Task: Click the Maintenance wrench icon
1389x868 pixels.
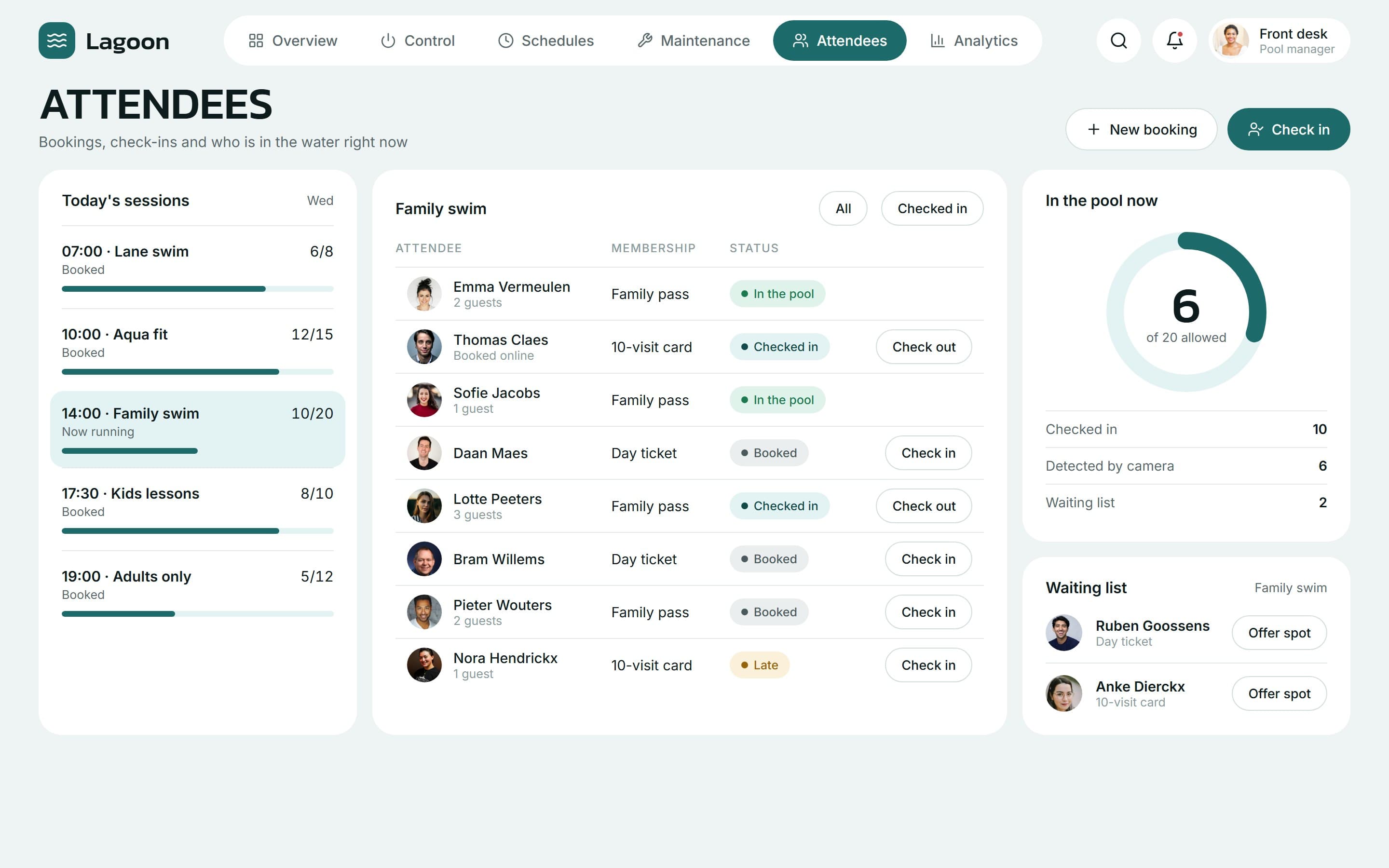Action: [x=644, y=41]
